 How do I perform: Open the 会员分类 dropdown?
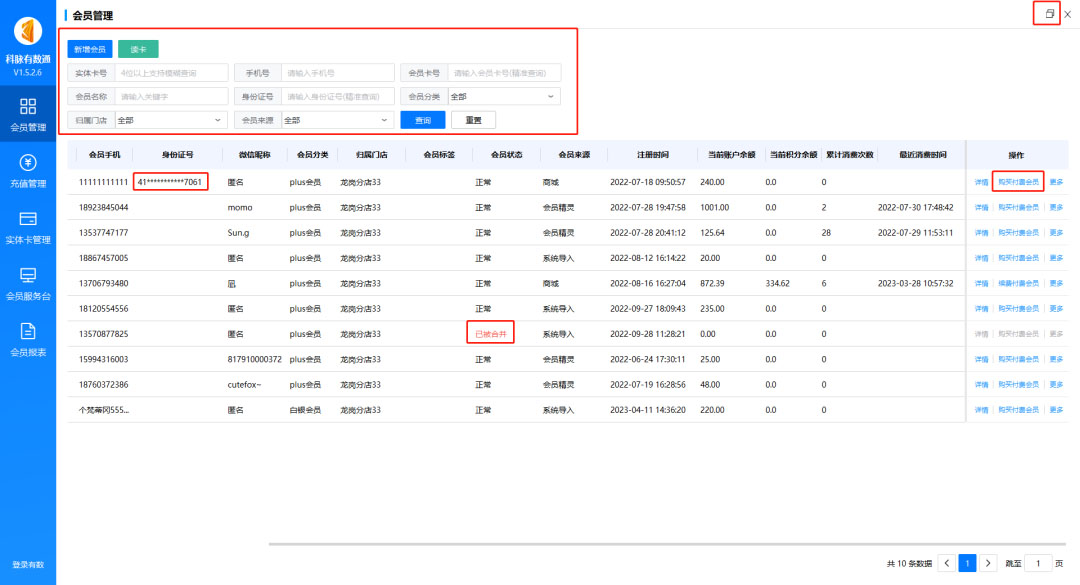pos(504,96)
